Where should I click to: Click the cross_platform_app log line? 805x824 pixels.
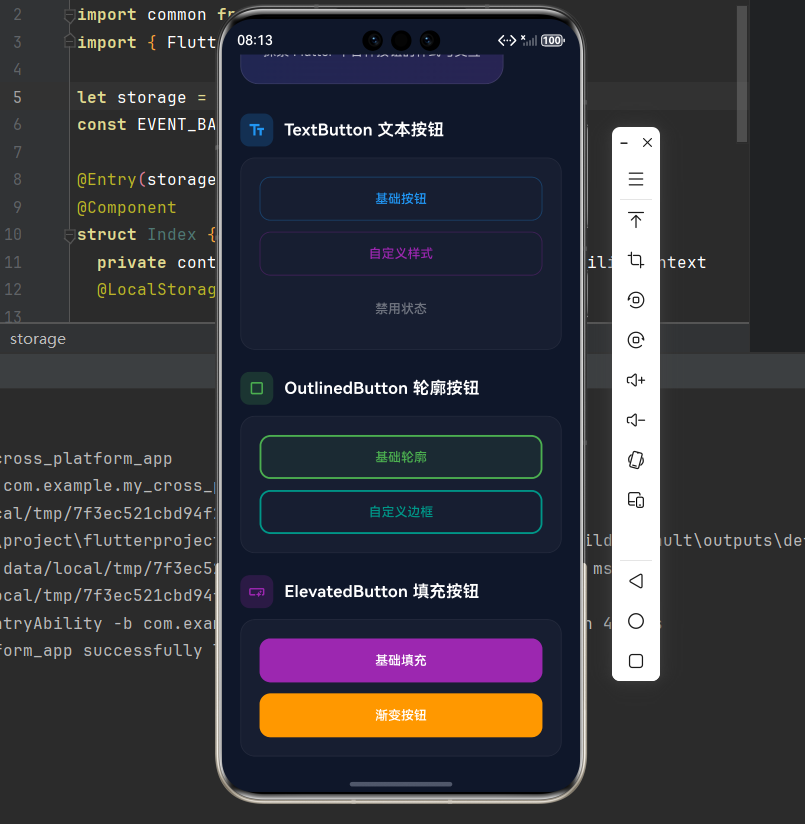[86, 458]
